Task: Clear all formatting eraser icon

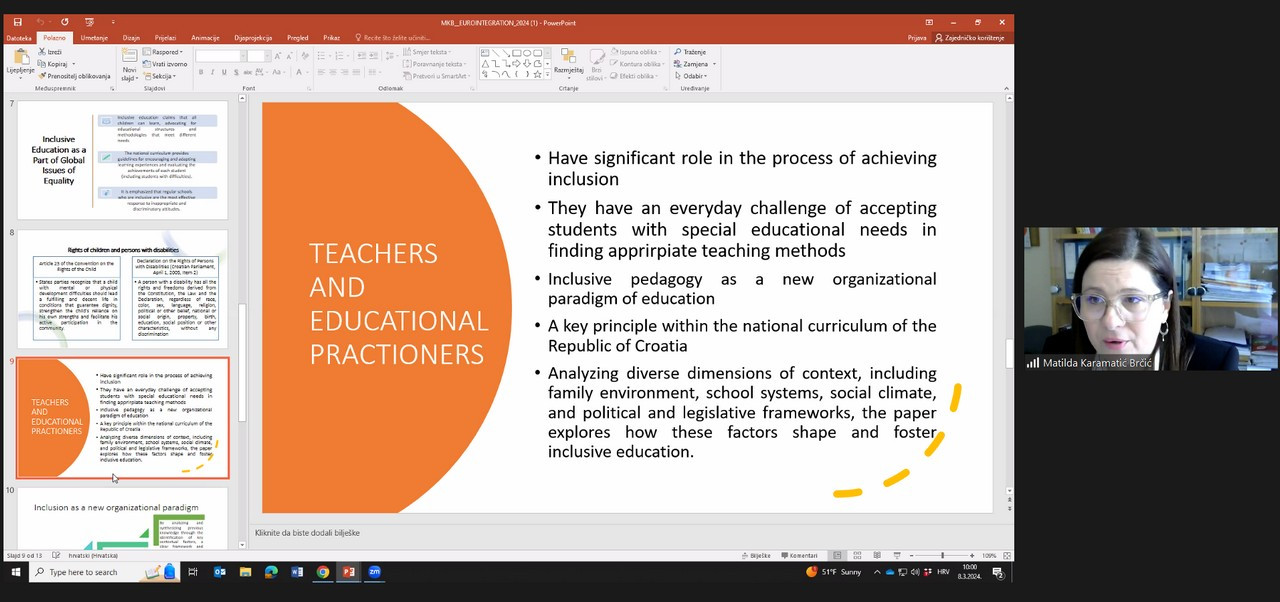Action: (304, 55)
